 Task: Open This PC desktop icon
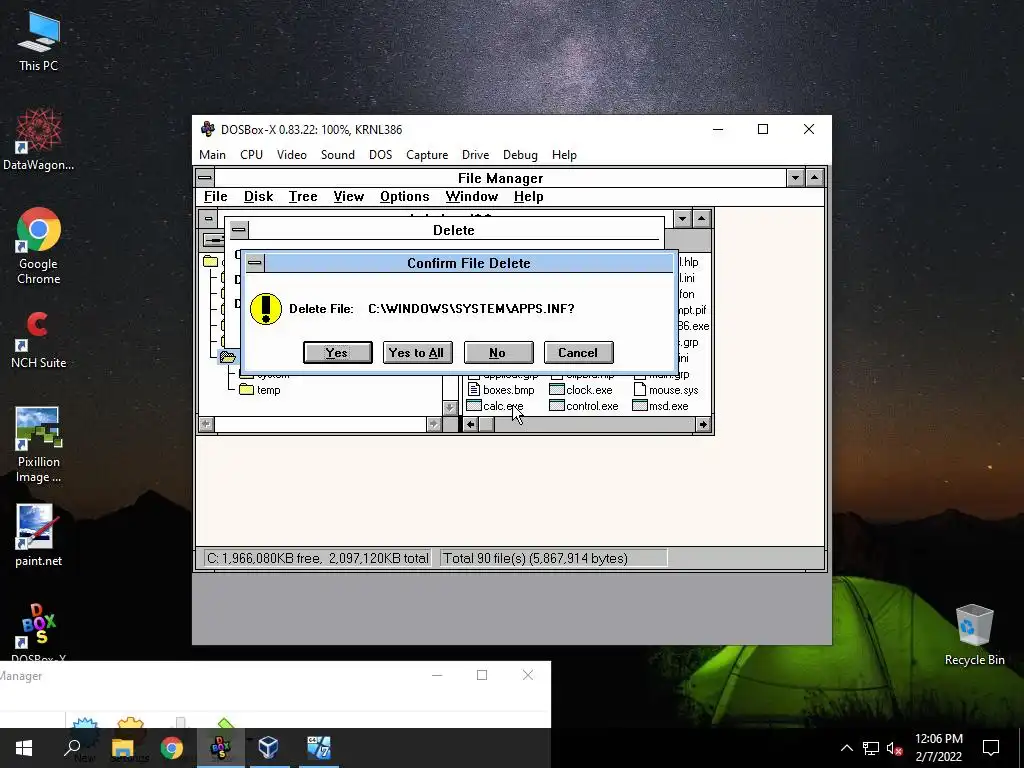(39, 41)
